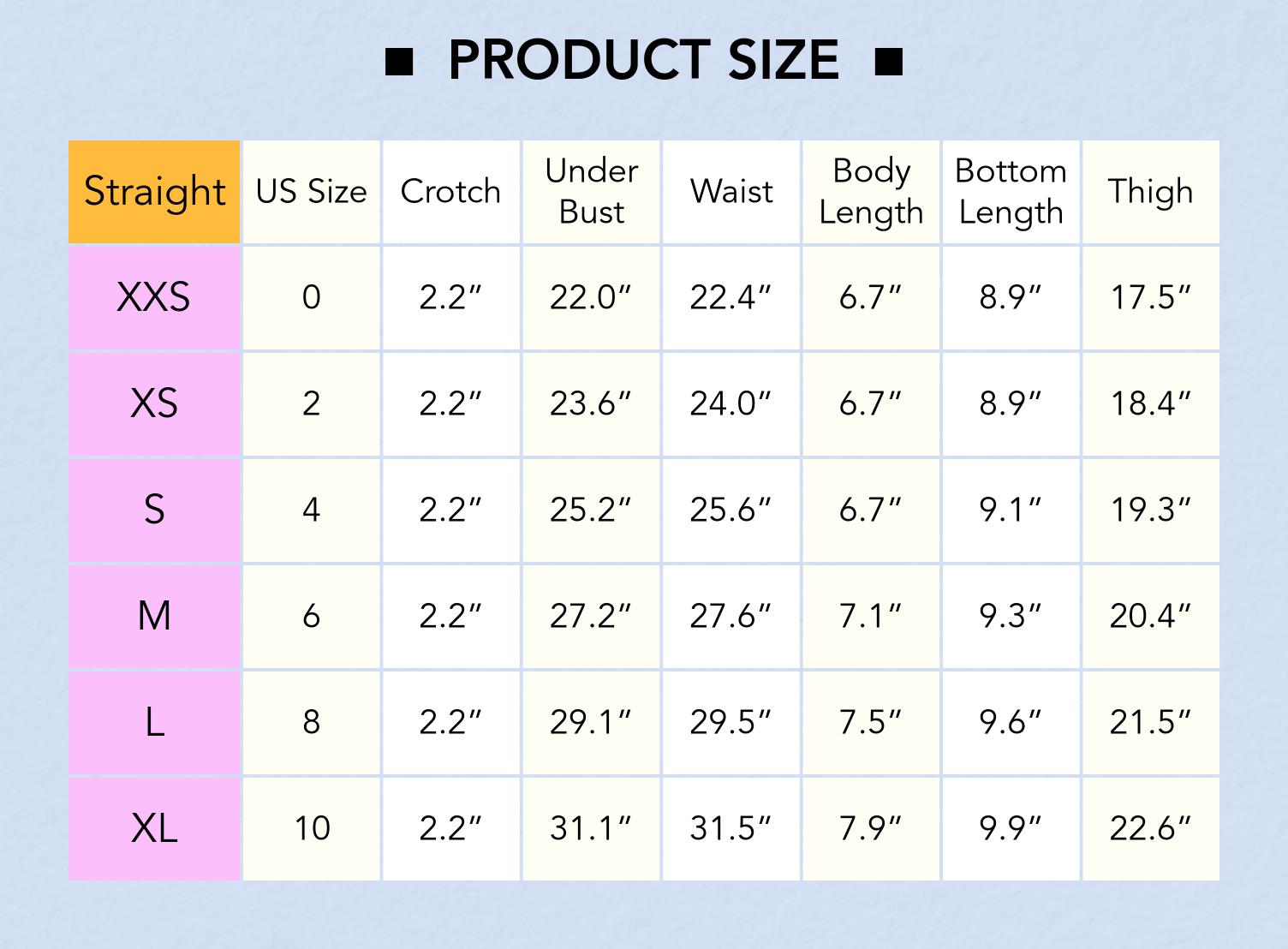Click the XS size row label
Image resolution: width=1288 pixels, height=949 pixels.
coord(154,403)
